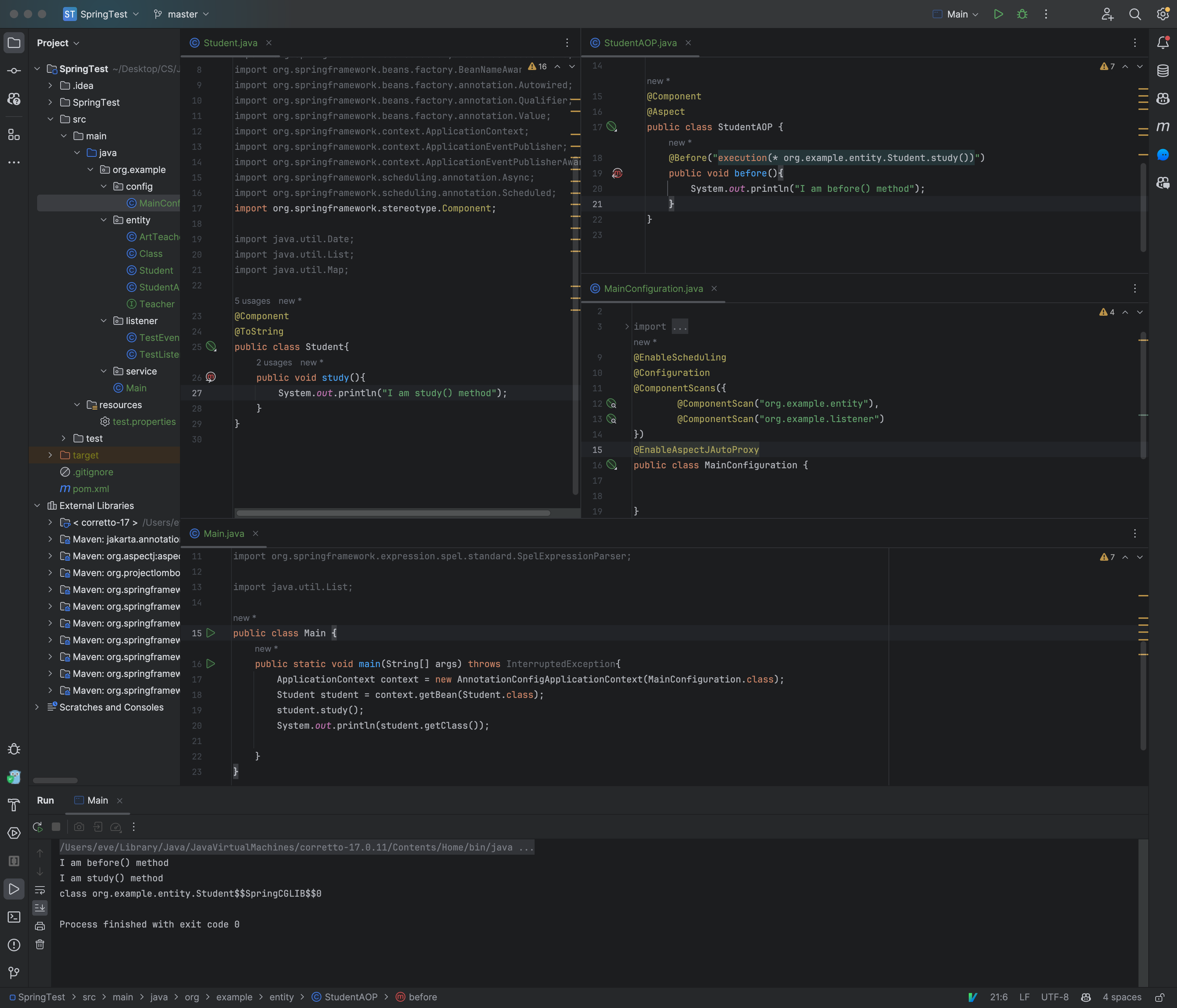Image resolution: width=1177 pixels, height=1008 pixels.
Task: Click LF line separator in status bar
Action: [1024, 997]
